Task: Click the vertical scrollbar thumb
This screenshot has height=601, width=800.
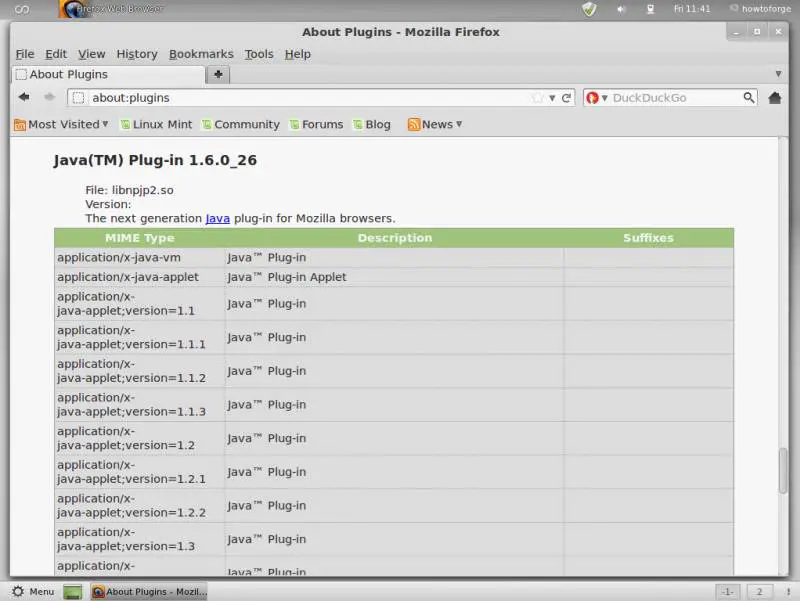Action: (783, 470)
